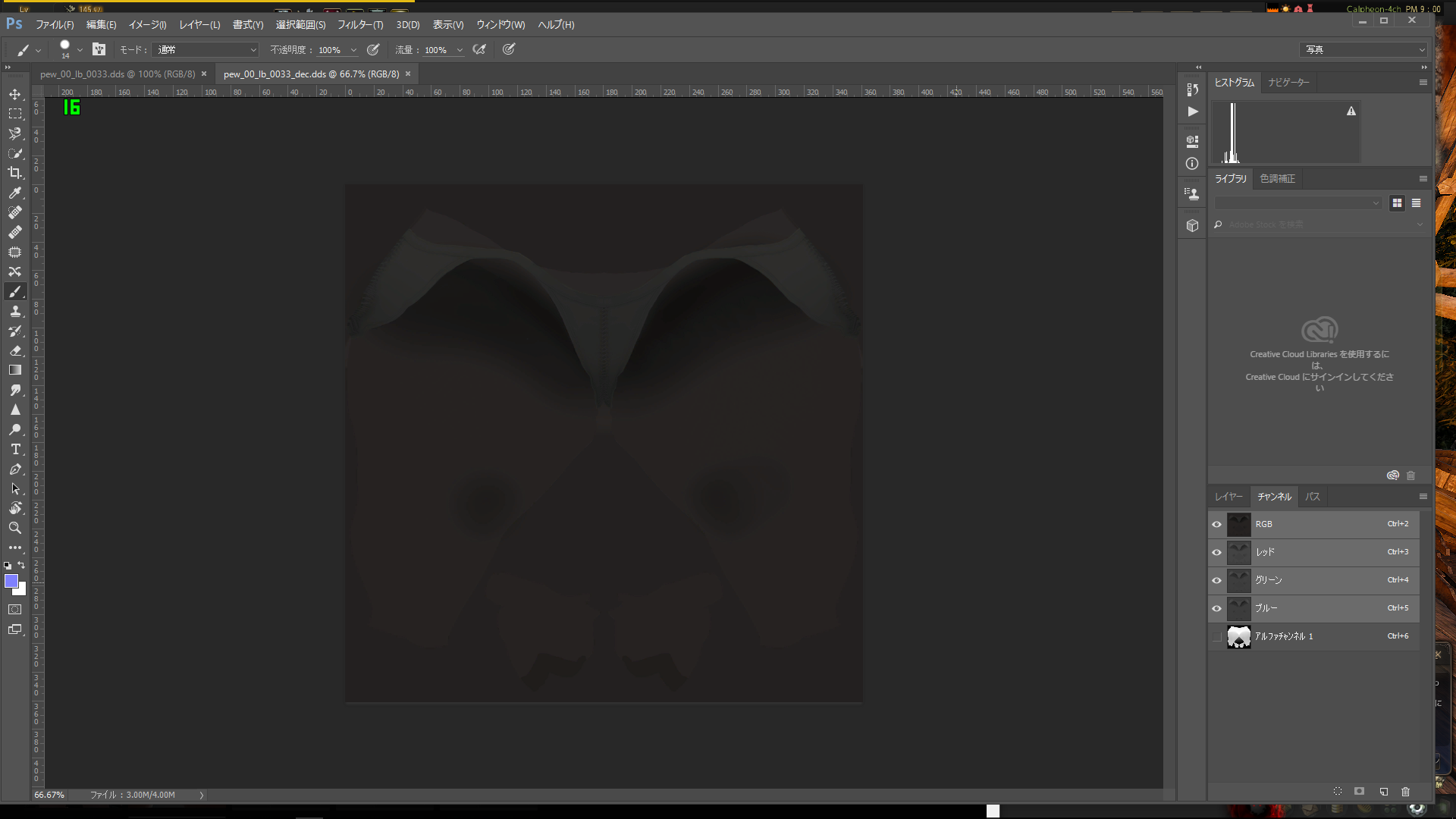Select the Horizontal Type tool
Image resolution: width=1456 pixels, height=819 pixels.
pos(14,449)
